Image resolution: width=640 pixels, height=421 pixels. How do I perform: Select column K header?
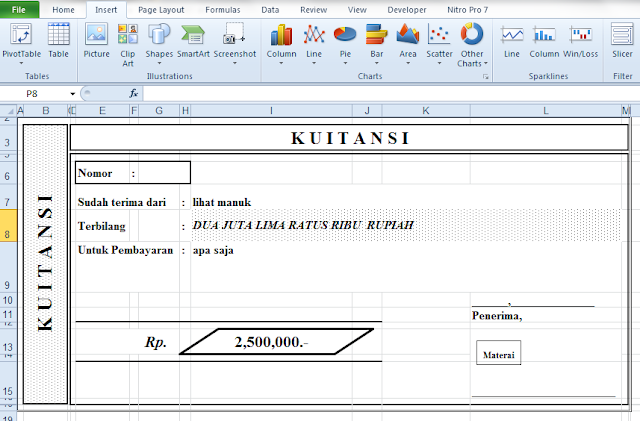pos(426,111)
